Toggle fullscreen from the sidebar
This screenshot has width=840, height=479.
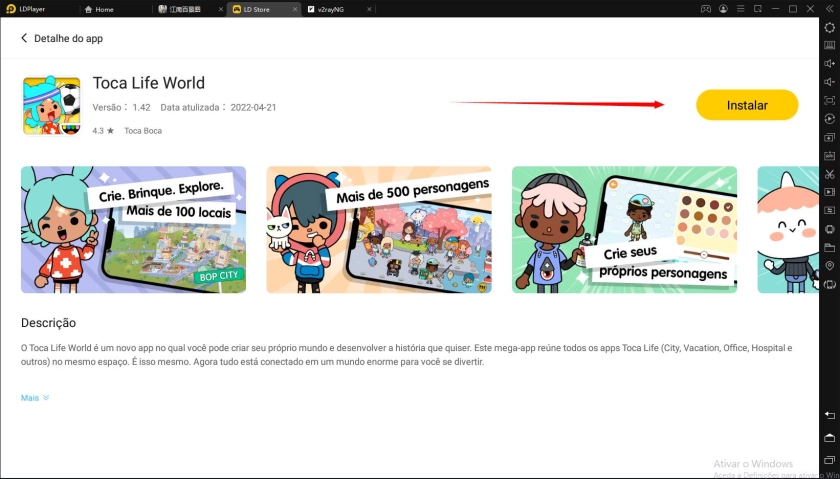pos(829,100)
